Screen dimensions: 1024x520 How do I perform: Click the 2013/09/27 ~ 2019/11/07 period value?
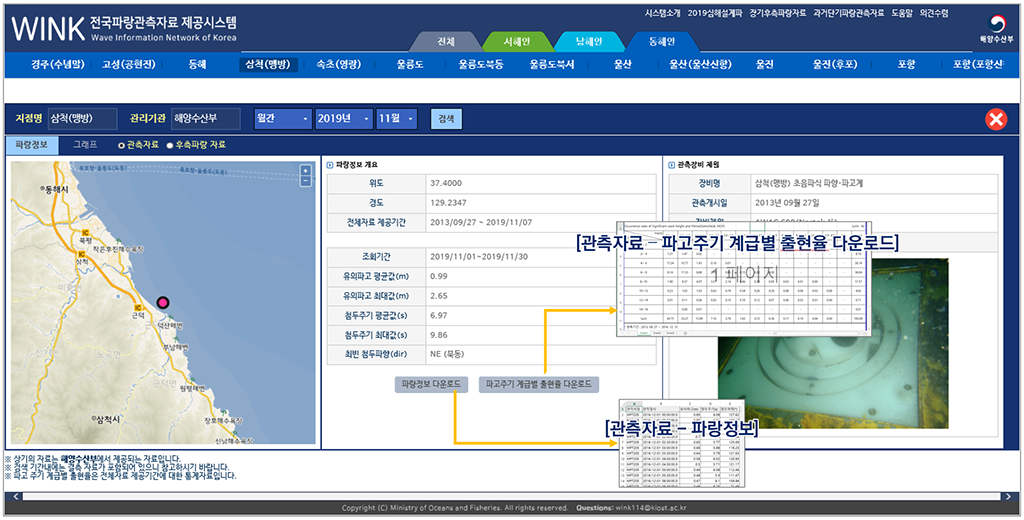(x=481, y=222)
